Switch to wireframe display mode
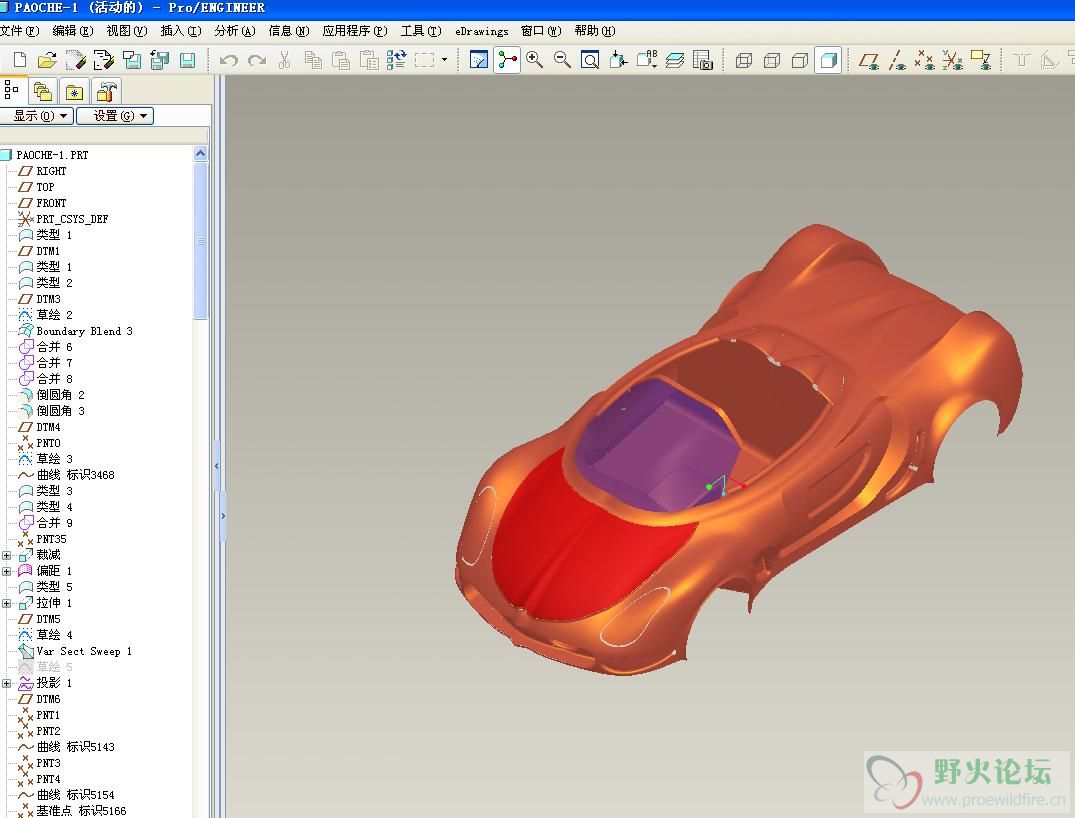The image size is (1075, 818). (744, 60)
